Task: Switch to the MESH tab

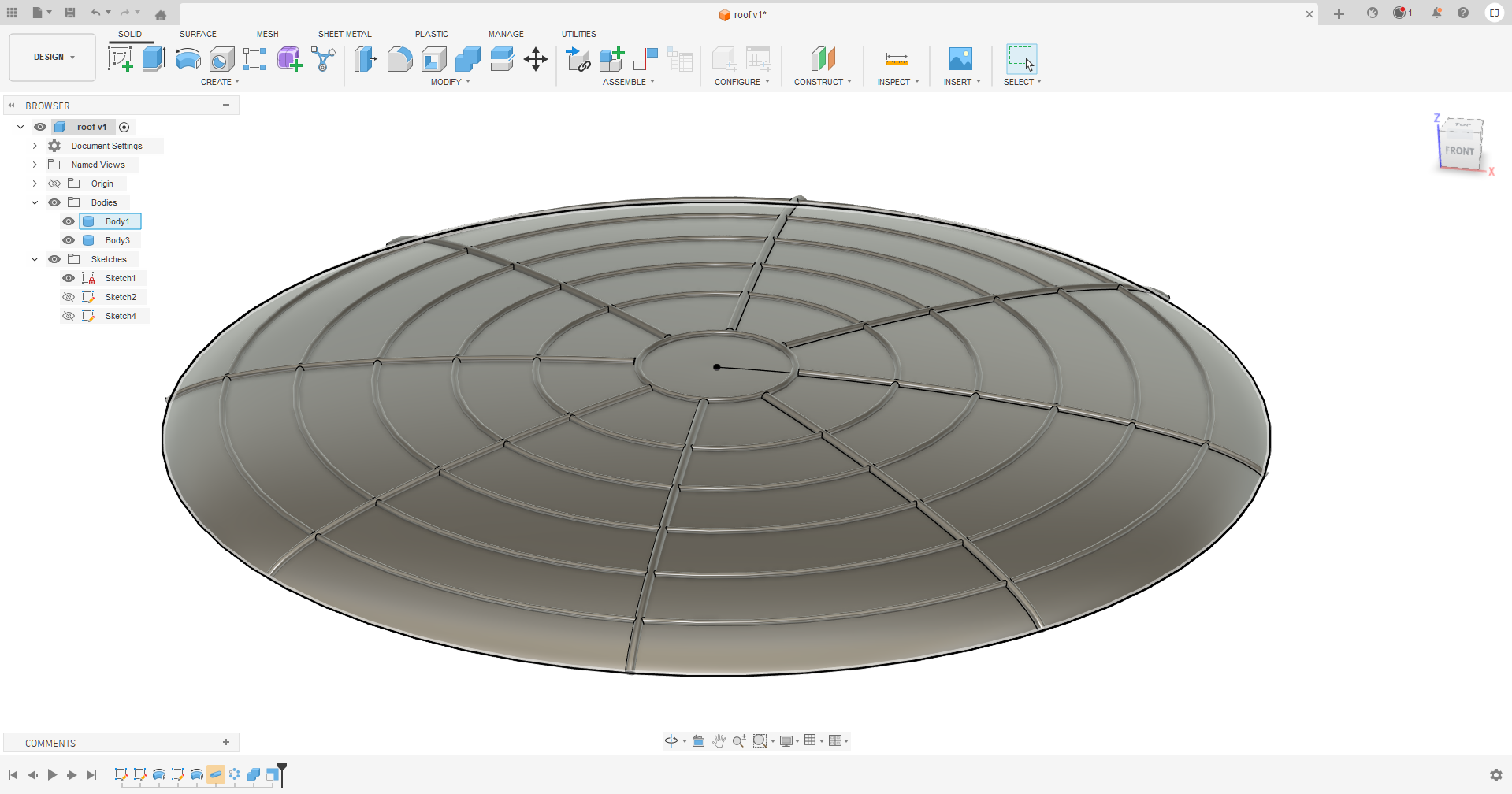Action: 267,34
